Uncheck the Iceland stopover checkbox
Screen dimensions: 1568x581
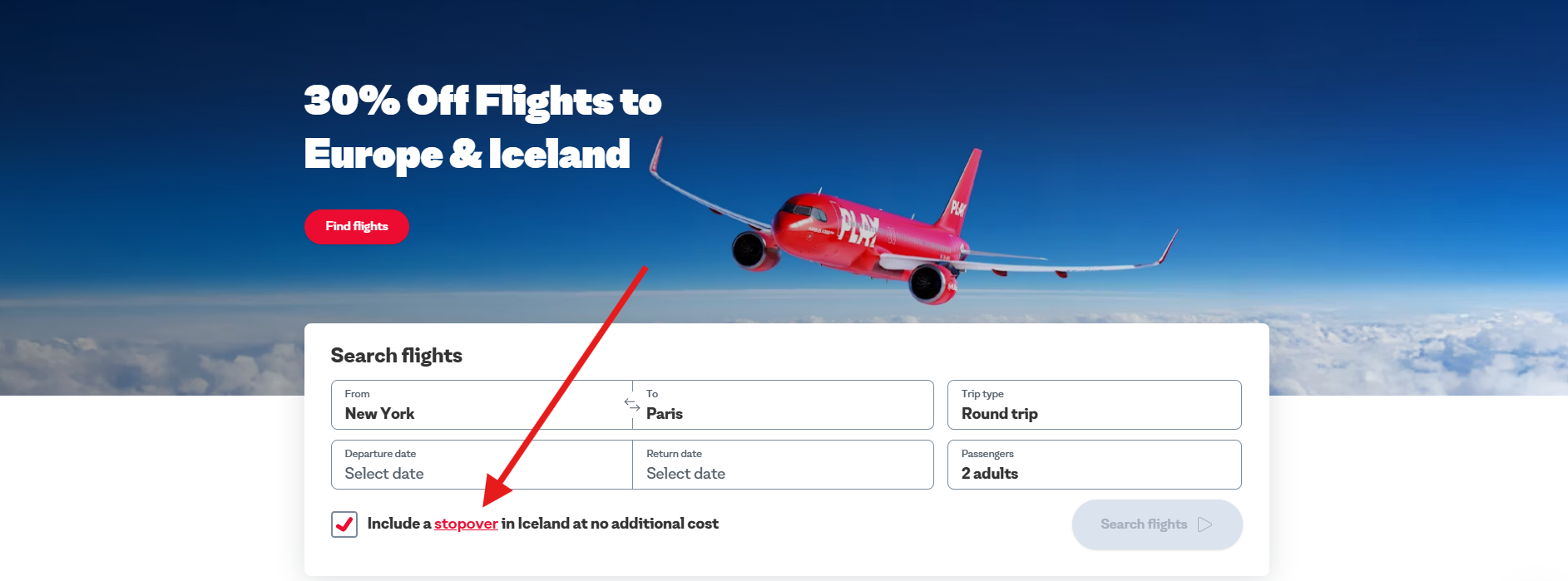click(x=344, y=524)
